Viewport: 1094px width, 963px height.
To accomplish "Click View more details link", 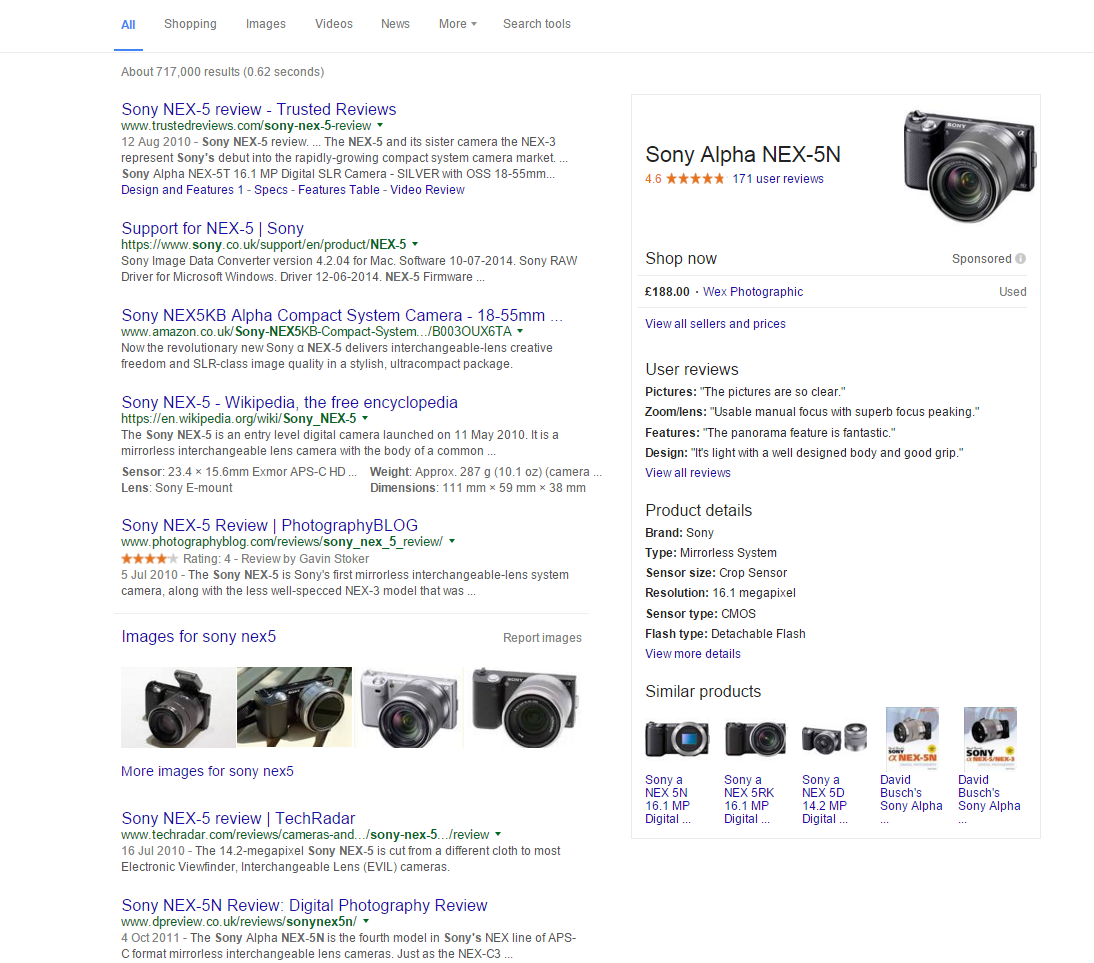I will 693,654.
